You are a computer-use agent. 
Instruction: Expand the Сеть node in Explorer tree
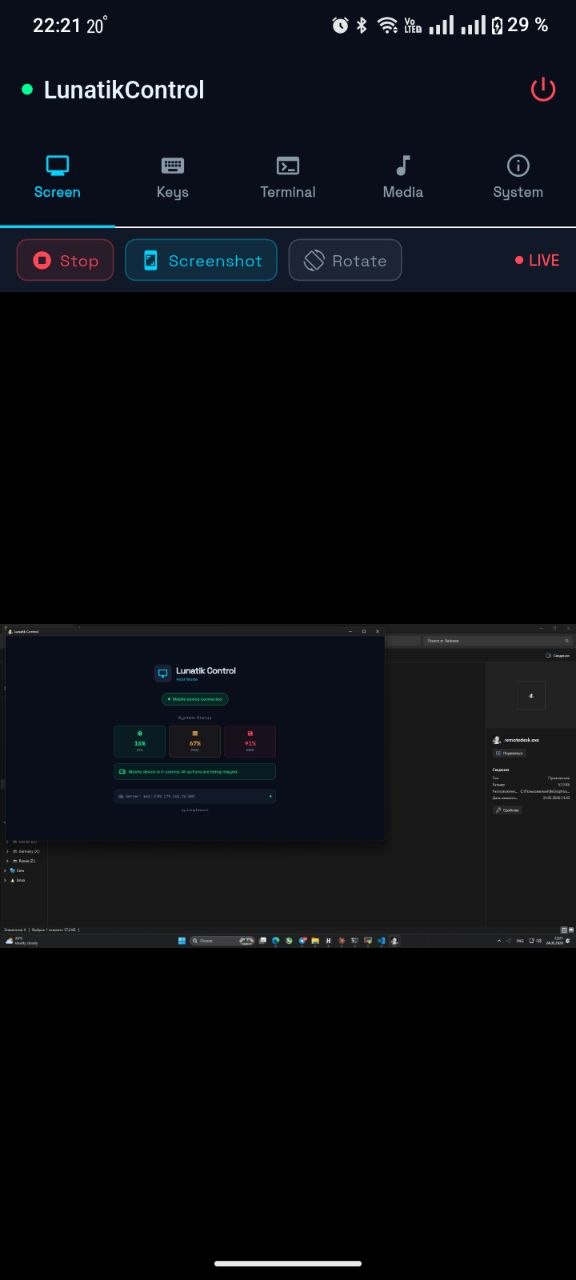[x=6, y=870]
